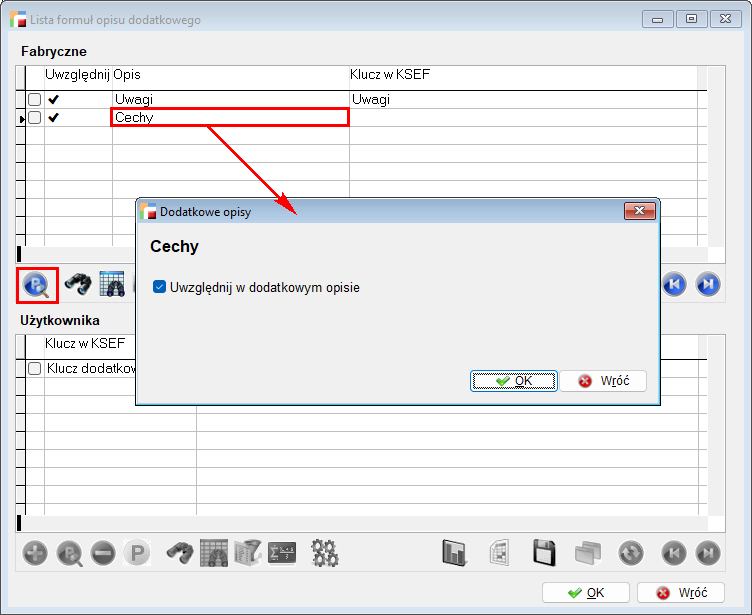Confirm the Dodatkowe opisy dialog with OK
This screenshot has width=752, height=615.
(x=514, y=381)
